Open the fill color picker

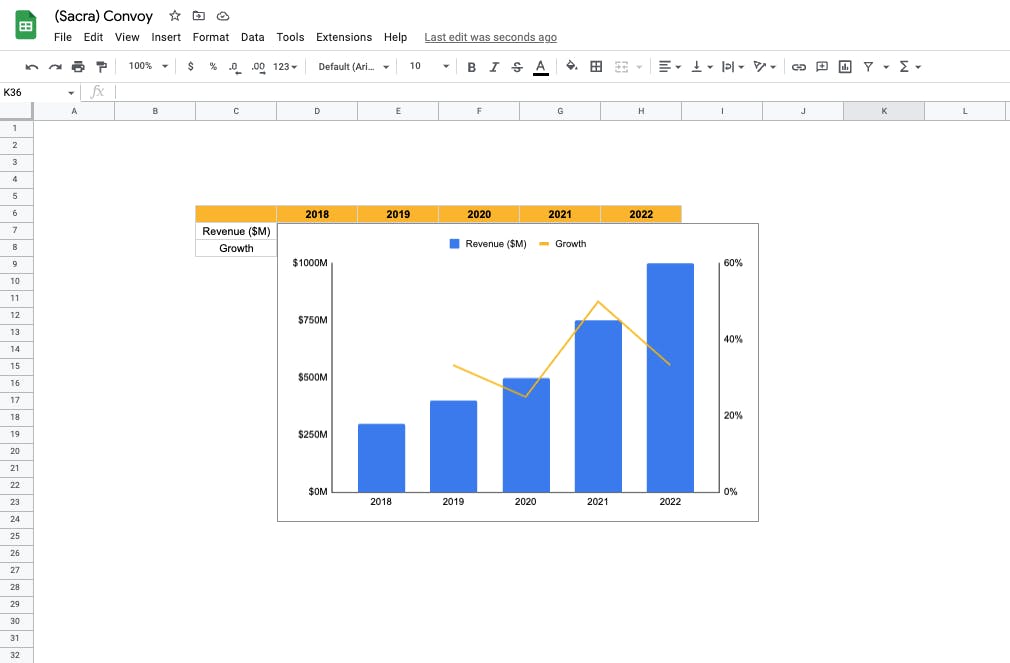571,66
